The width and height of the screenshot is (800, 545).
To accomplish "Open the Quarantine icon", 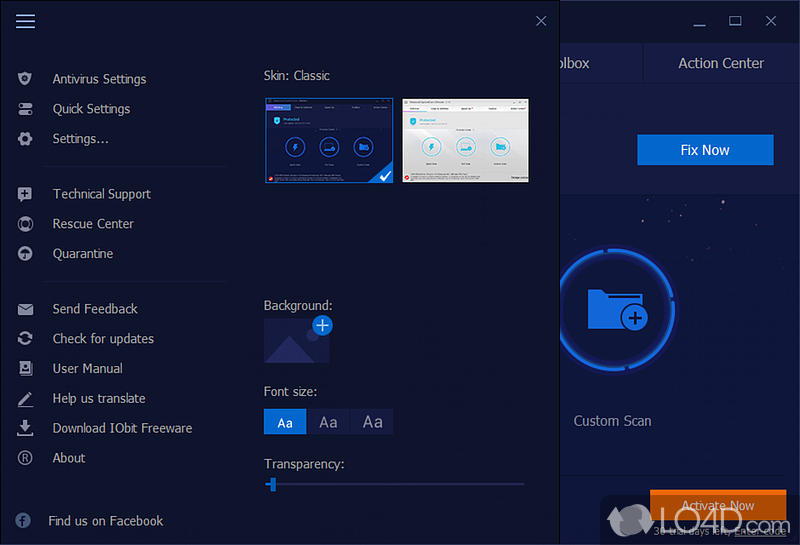I will point(26,254).
